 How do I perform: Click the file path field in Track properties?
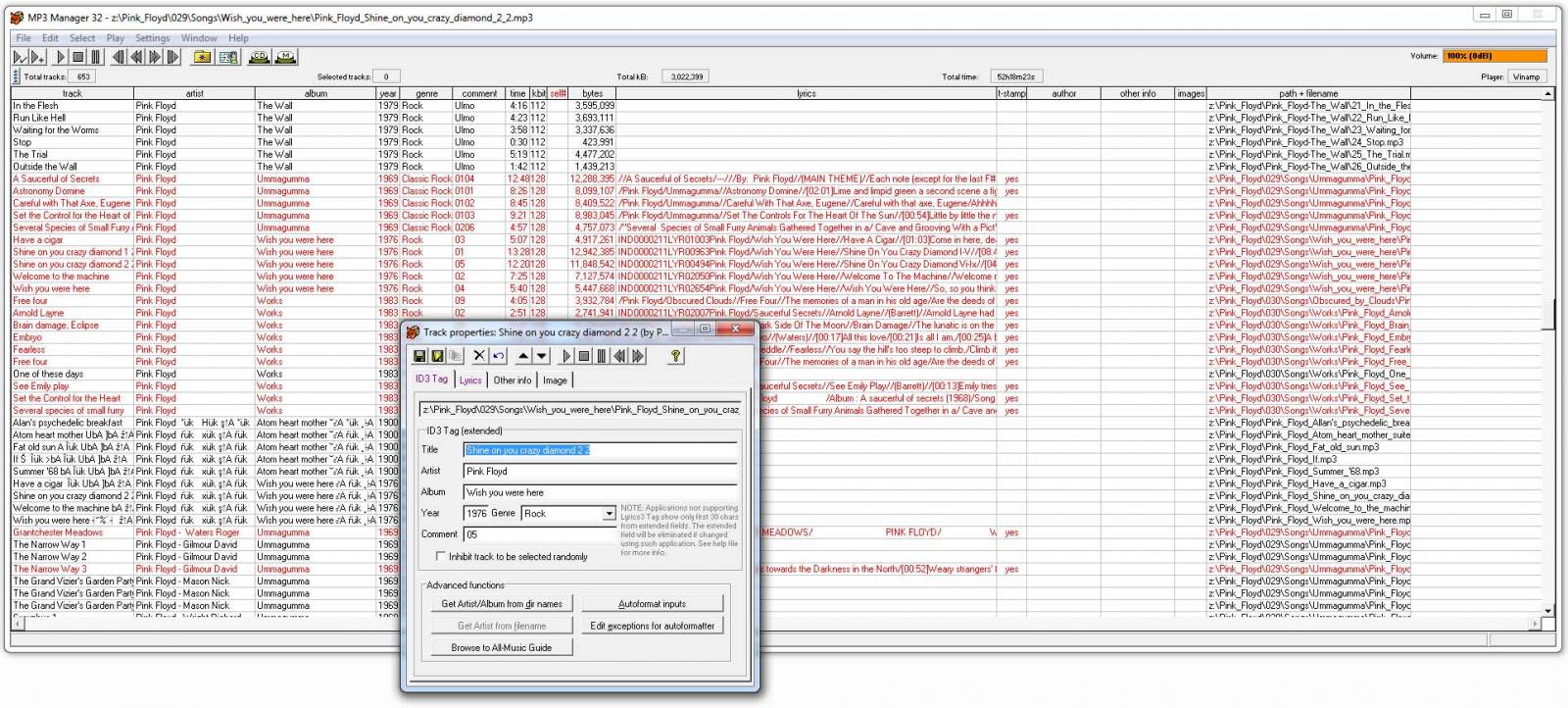tap(580, 409)
